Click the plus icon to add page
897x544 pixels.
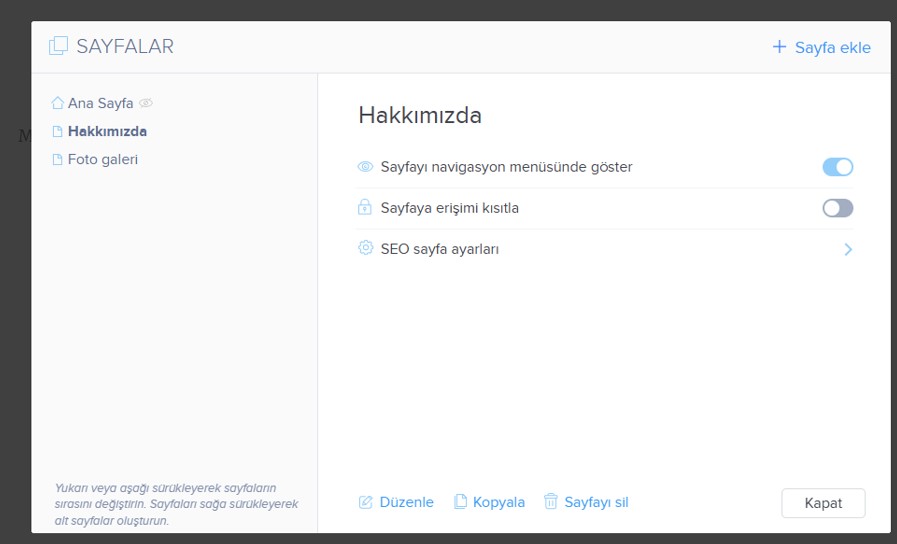click(x=779, y=47)
